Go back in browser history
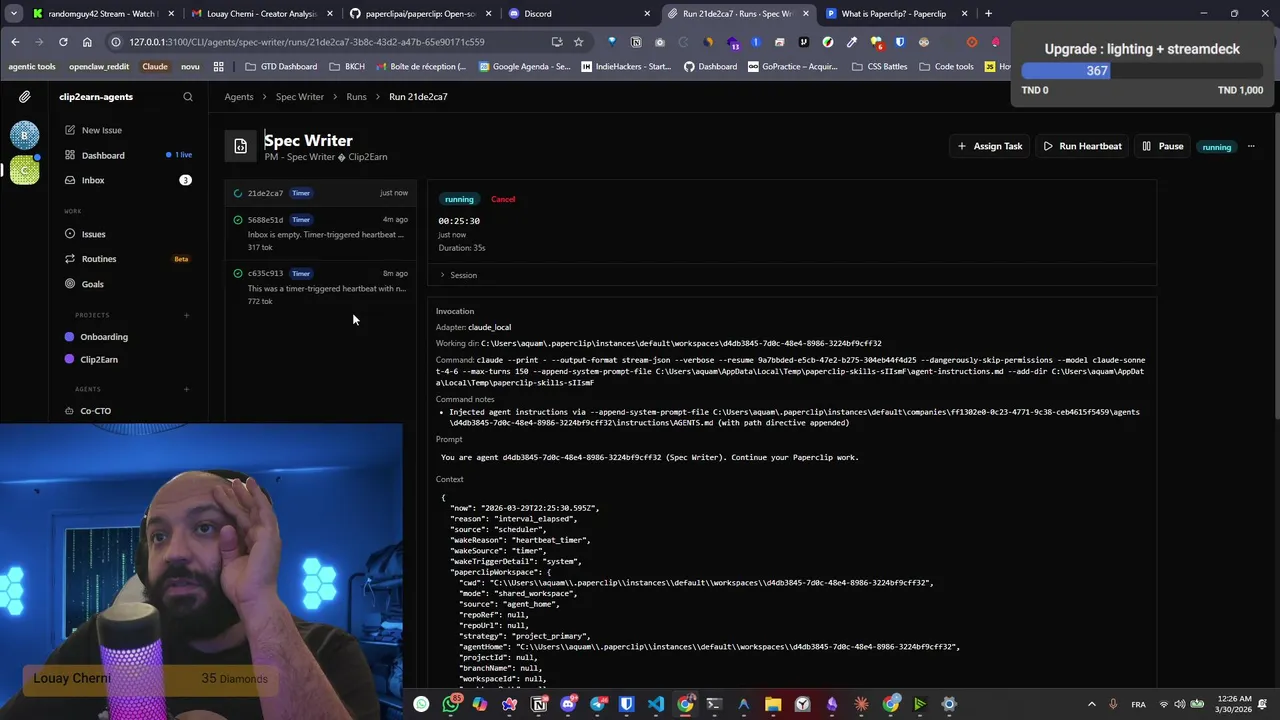This screenshot has height=720, width=1280. point(15,42)
